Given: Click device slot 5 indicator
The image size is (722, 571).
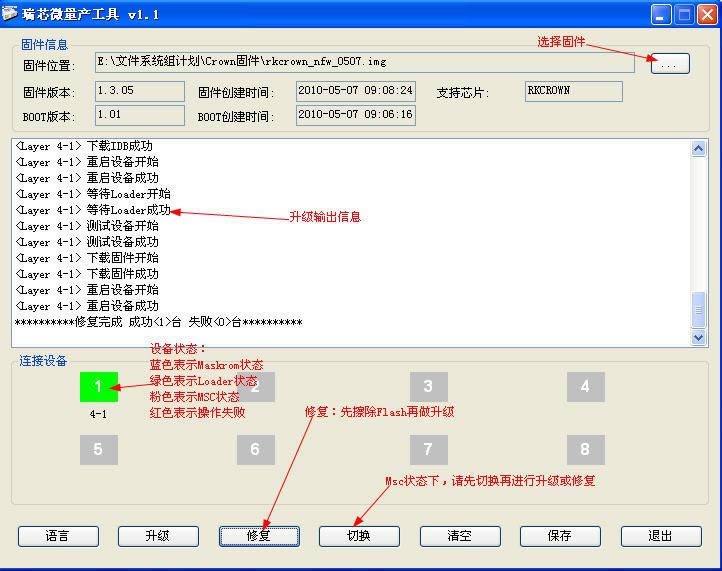Looking at the screenshot, I should pyautogui.click(x=98, y=449).
